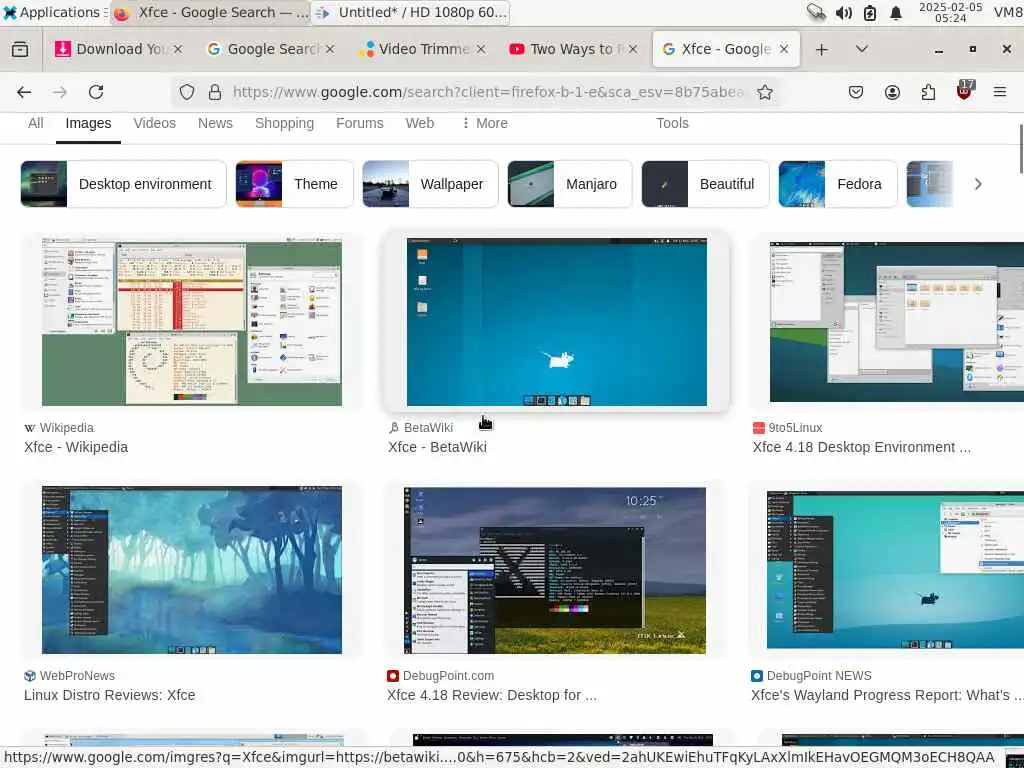Screen dimensions: 1024x768
Task: Open Linux Distro Reviews: Xfce link
Action: coord(109,696)
